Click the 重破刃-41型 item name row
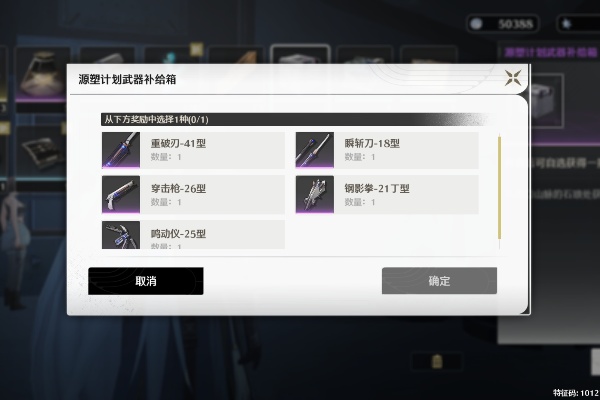The image size is (600, 400). click(x=193, y=150)
